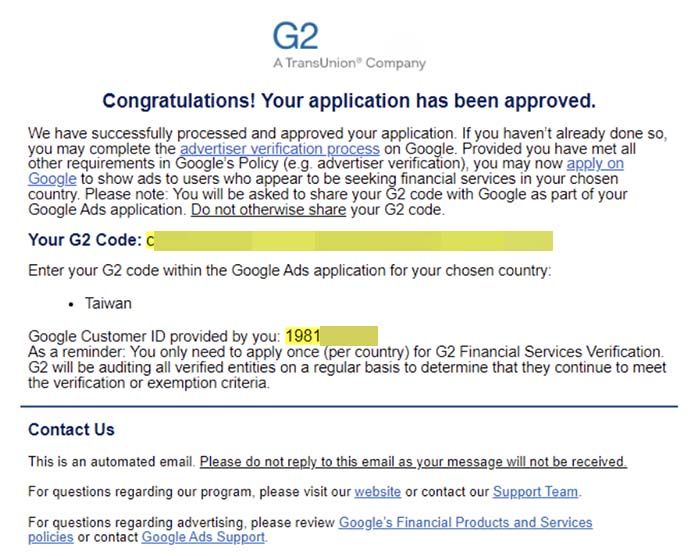
Task: Click the Contact Us heading
Action: coord(71,430)
